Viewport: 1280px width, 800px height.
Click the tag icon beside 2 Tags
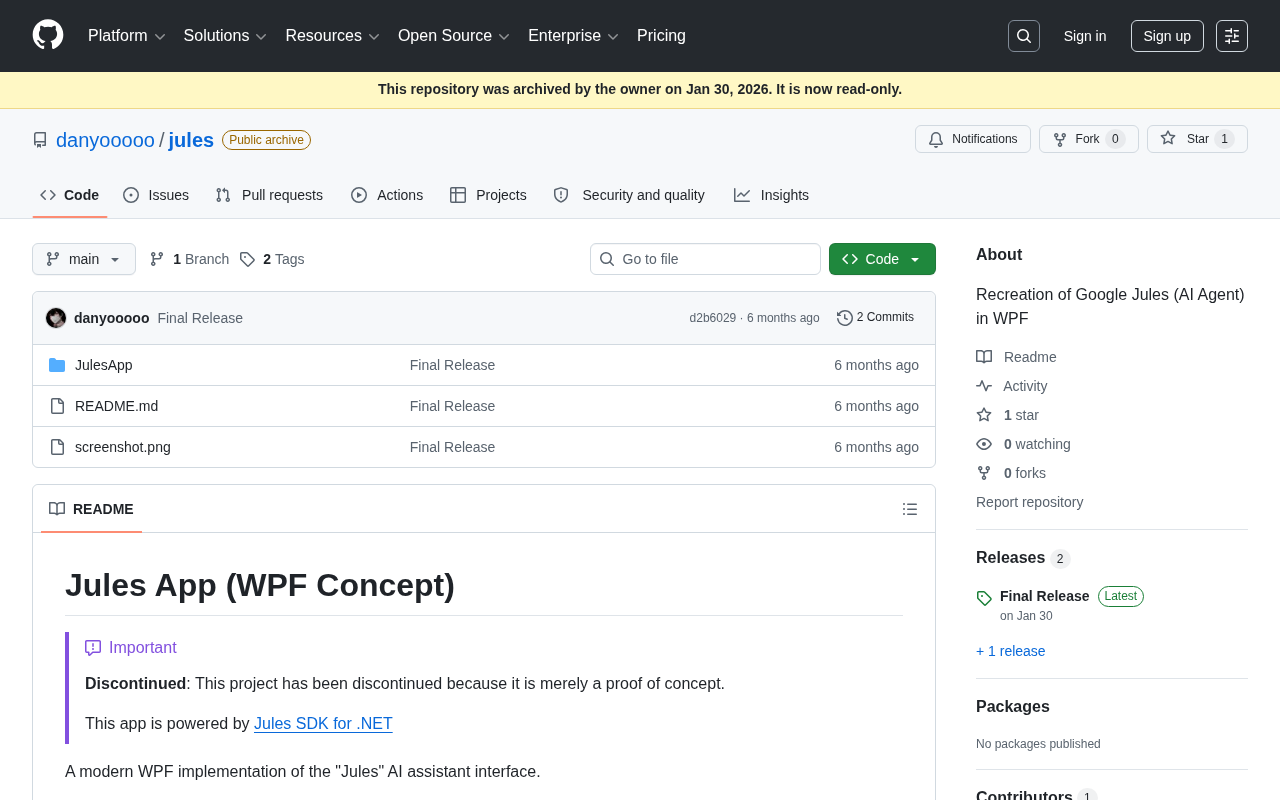click(x=247, y=259)
